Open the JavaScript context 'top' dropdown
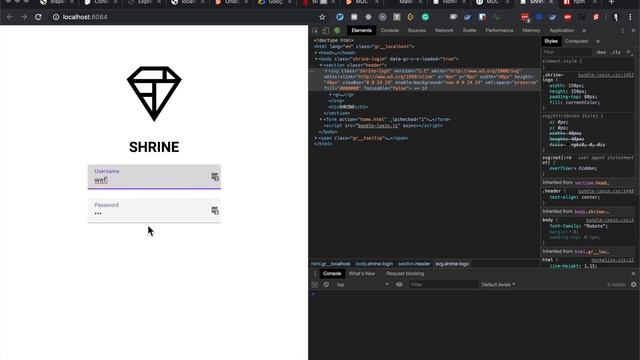 [x=362, y=284]
